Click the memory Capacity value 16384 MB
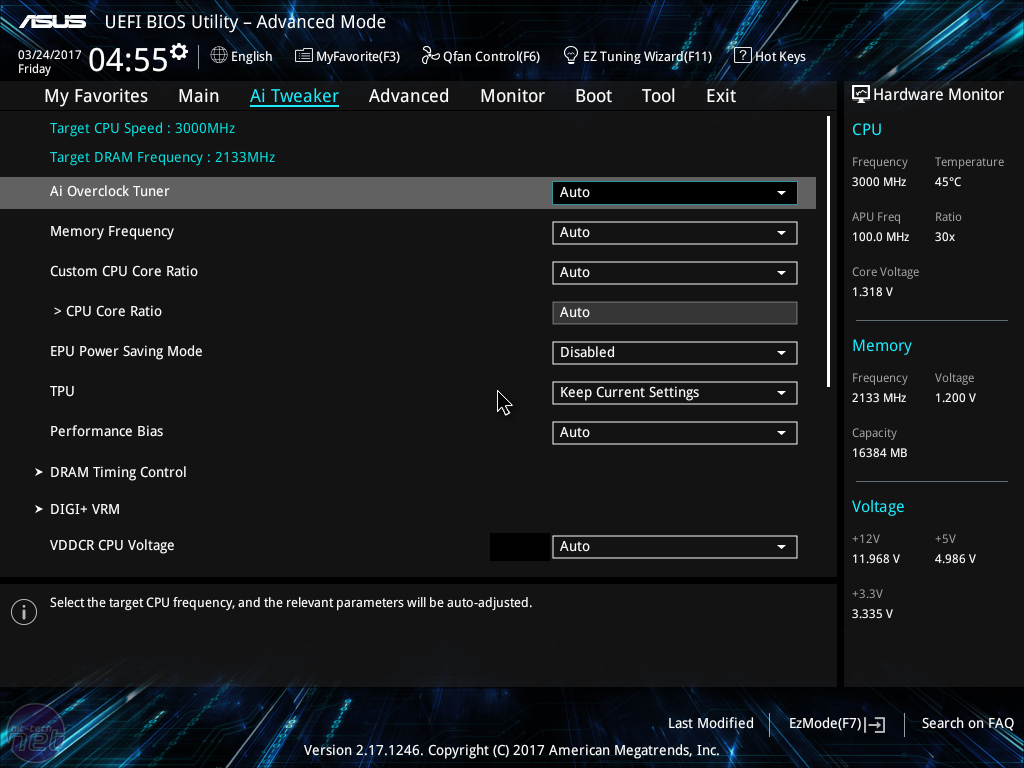The image size is (1024, 768). coord(879,453)
